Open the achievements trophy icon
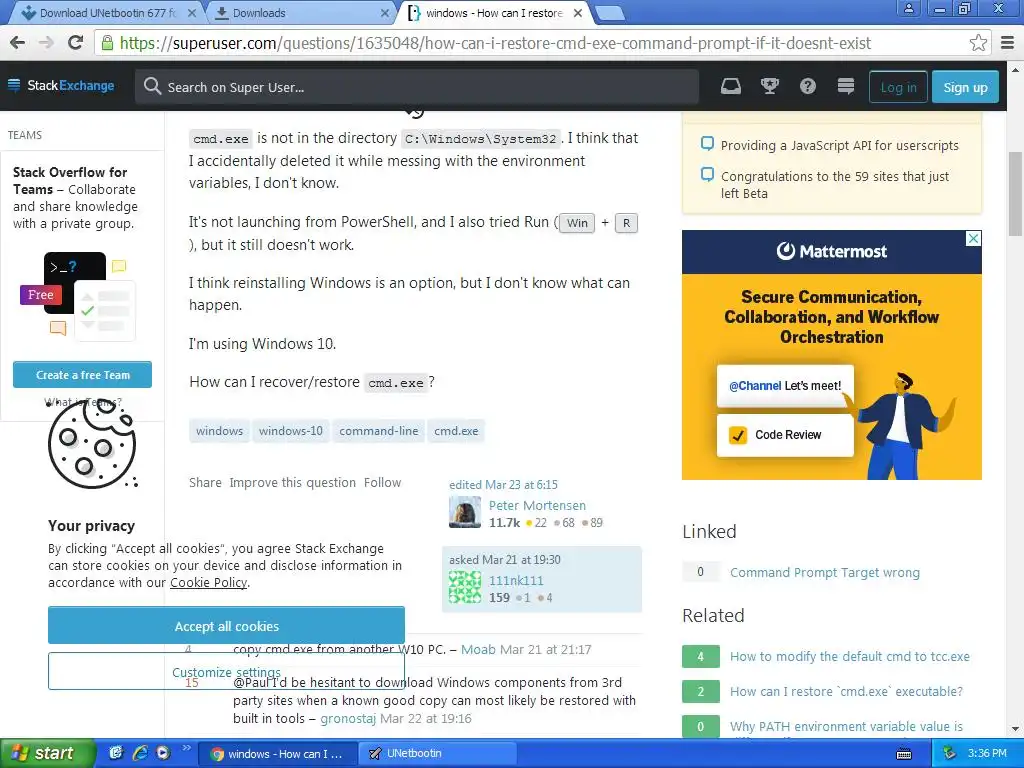This screenshot has height=768, width=1024. (769, 86)
